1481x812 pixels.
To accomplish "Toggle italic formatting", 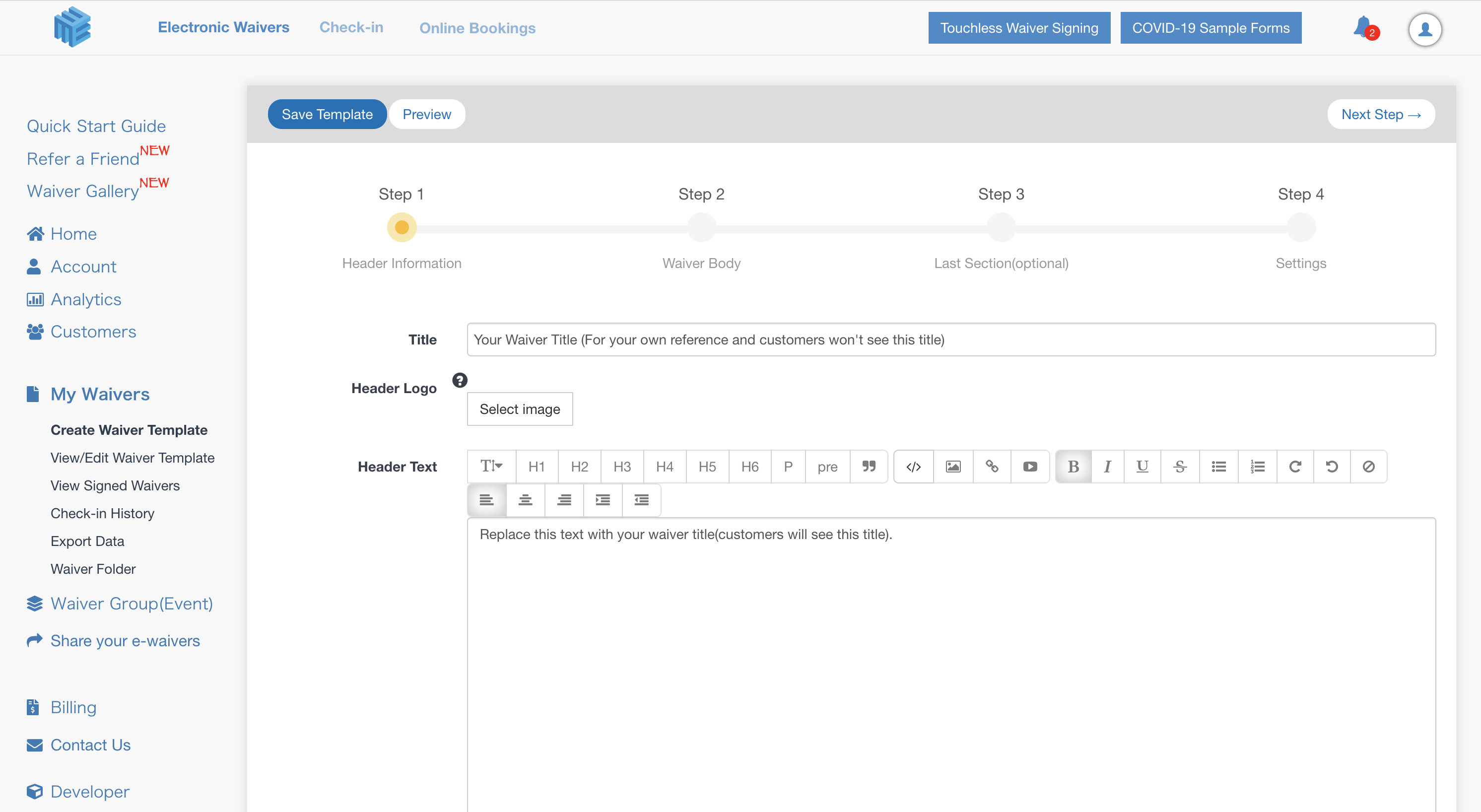I will pyautogui.click(x=1107, y=467).
